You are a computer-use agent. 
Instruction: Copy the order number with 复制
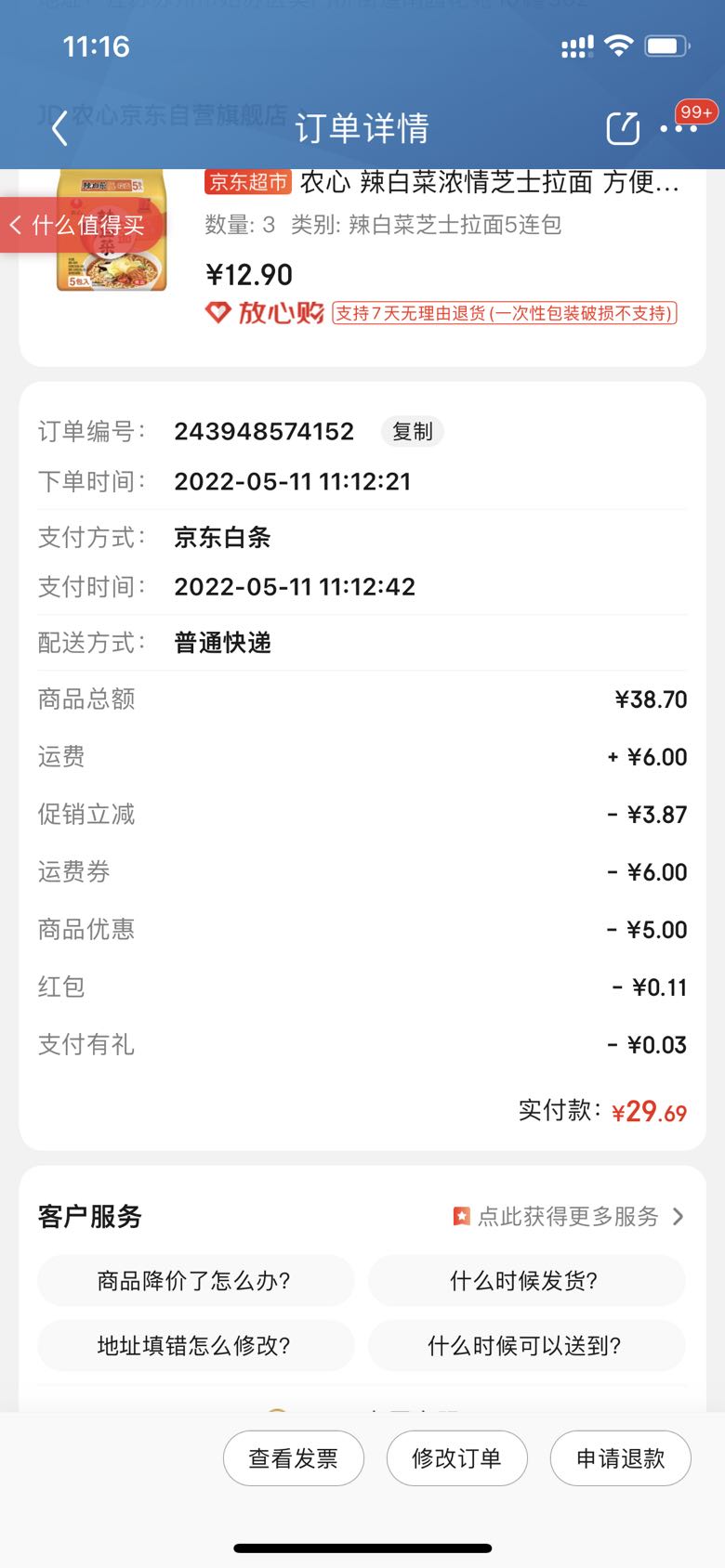412,432
